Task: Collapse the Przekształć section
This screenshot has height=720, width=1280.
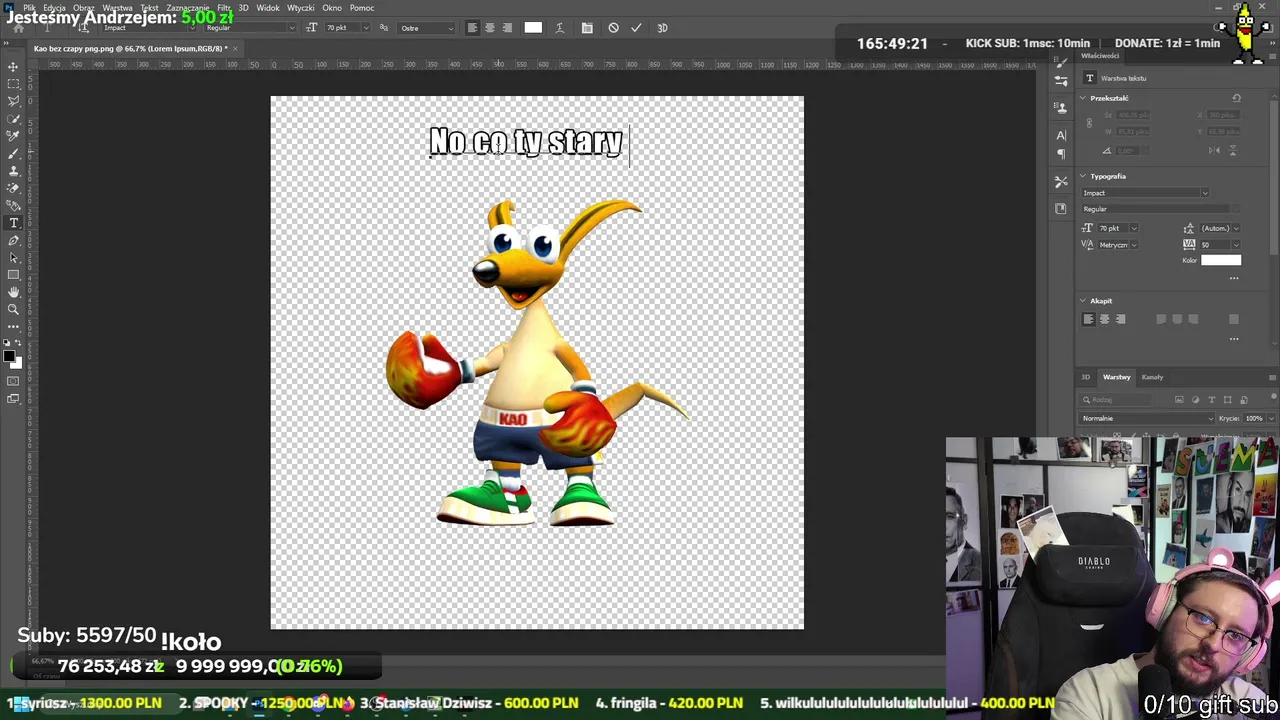Action: 1082,98
